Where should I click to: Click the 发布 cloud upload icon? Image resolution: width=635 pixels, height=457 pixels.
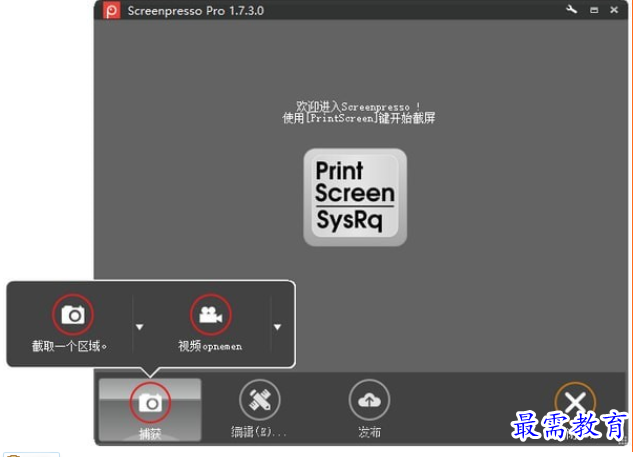[369, 400]
